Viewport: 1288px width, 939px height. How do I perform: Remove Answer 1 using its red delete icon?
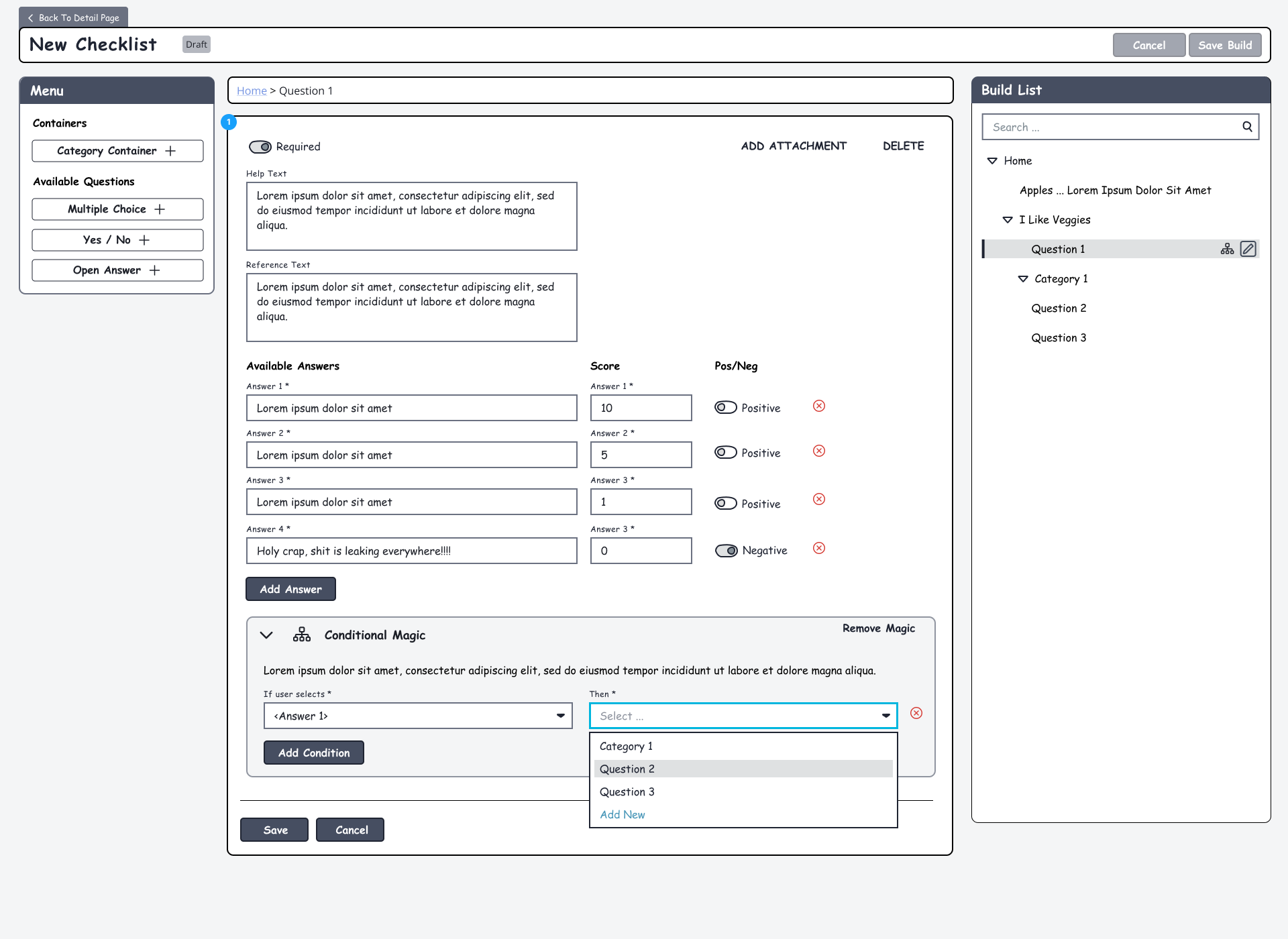(819, 406)
